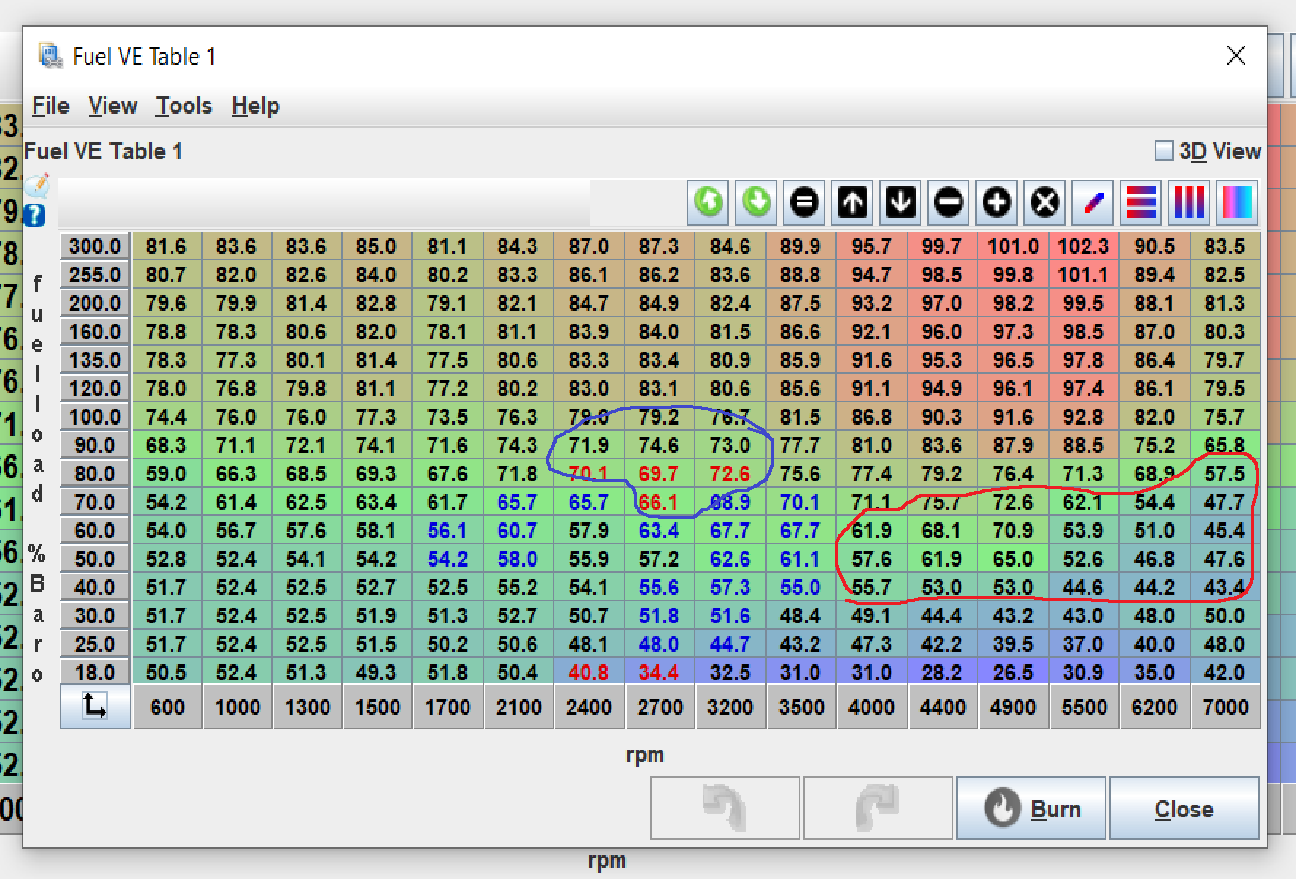Image resolution: width=1296 pixels, height=879 pixels.
Task: Select cell with value 26.5
Action: point(1013,673)
